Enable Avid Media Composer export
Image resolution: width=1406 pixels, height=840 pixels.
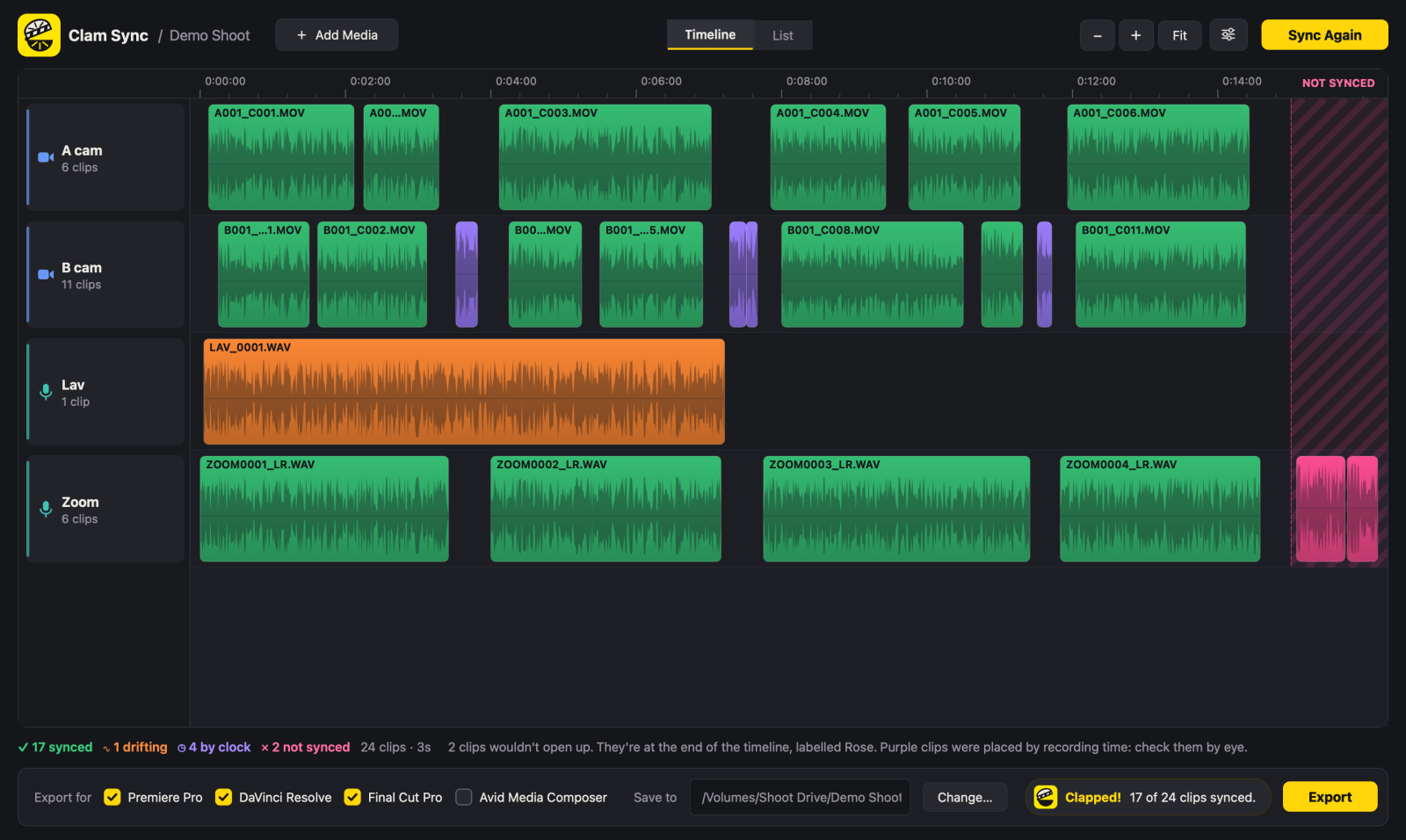tap(464, 797)
